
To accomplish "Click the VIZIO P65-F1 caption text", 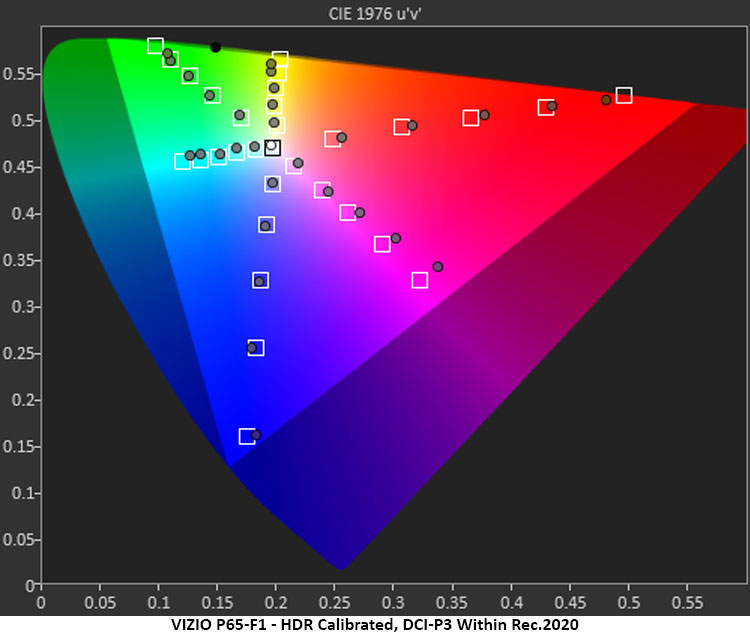I will click(x=375, y=623).
